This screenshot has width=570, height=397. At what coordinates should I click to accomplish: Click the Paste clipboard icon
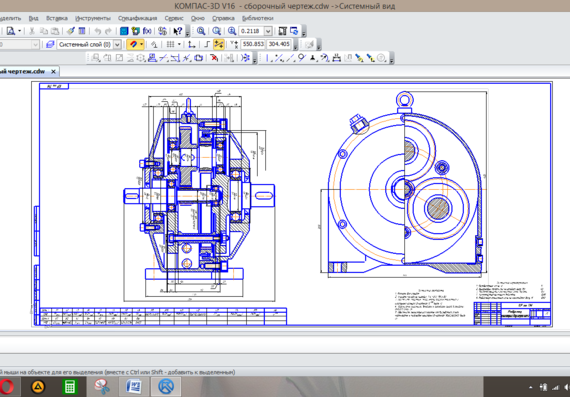(x=55, y=31)
